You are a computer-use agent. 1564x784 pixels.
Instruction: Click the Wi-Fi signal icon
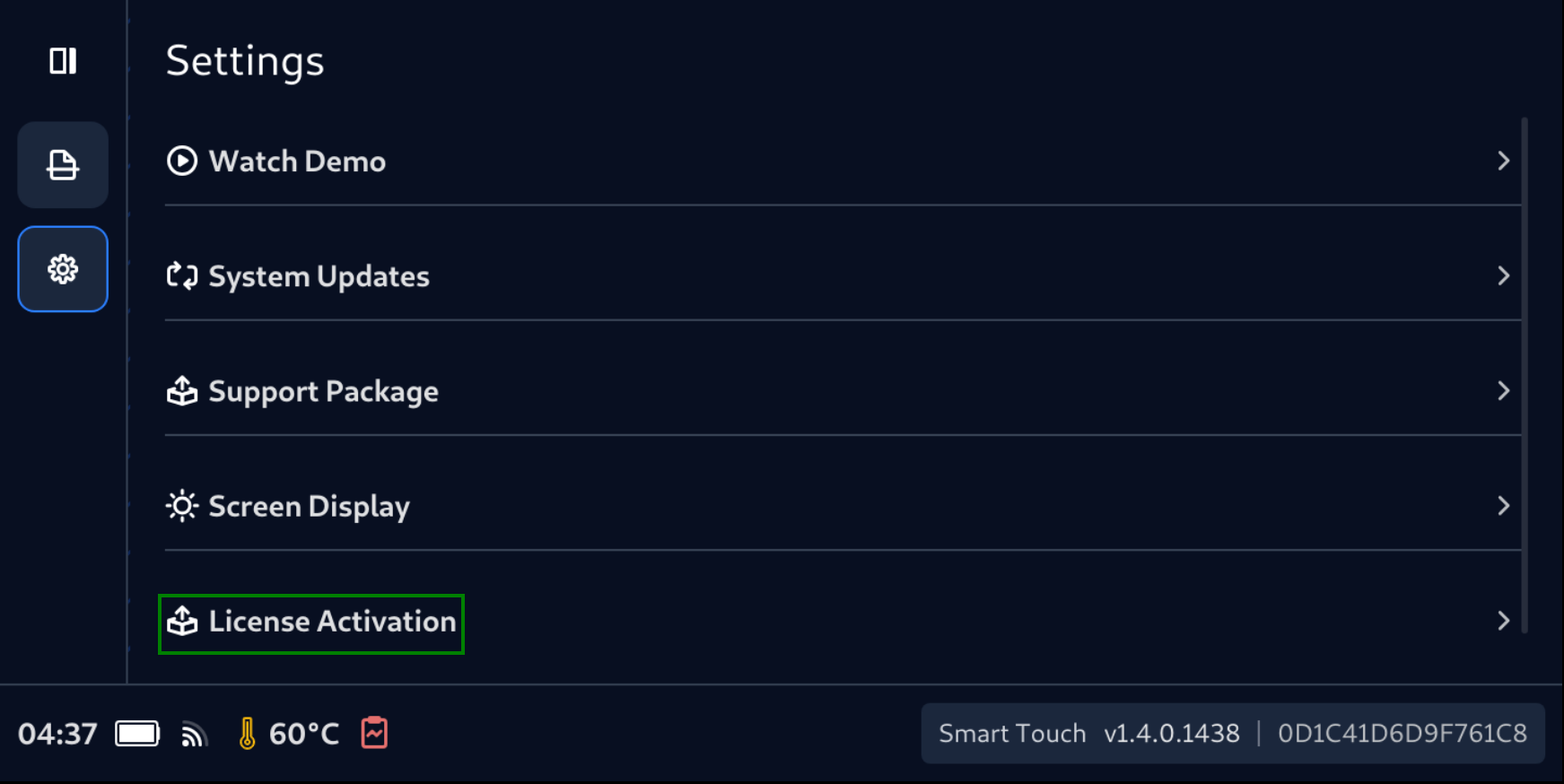pos(194,735)
